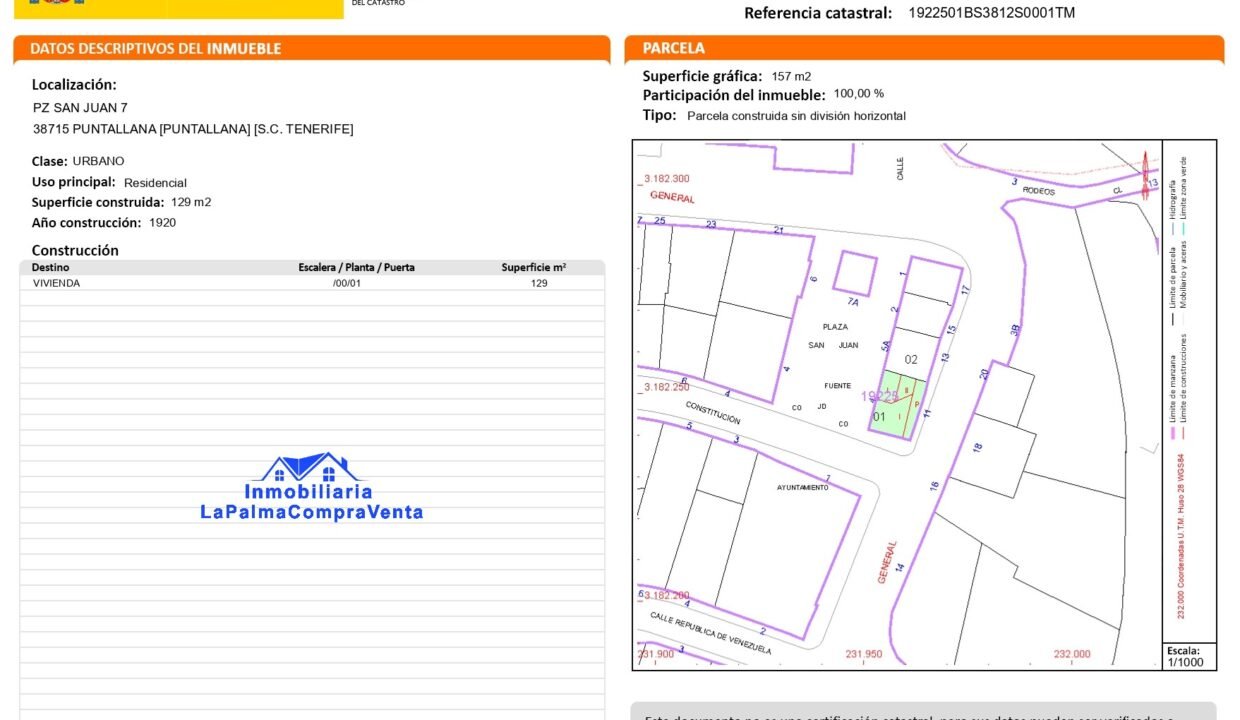This screenshot has height=720, width=1240.
Task: Click the '231.950' coordinate label
Action: pyautogui.click(x=866, y=654)
